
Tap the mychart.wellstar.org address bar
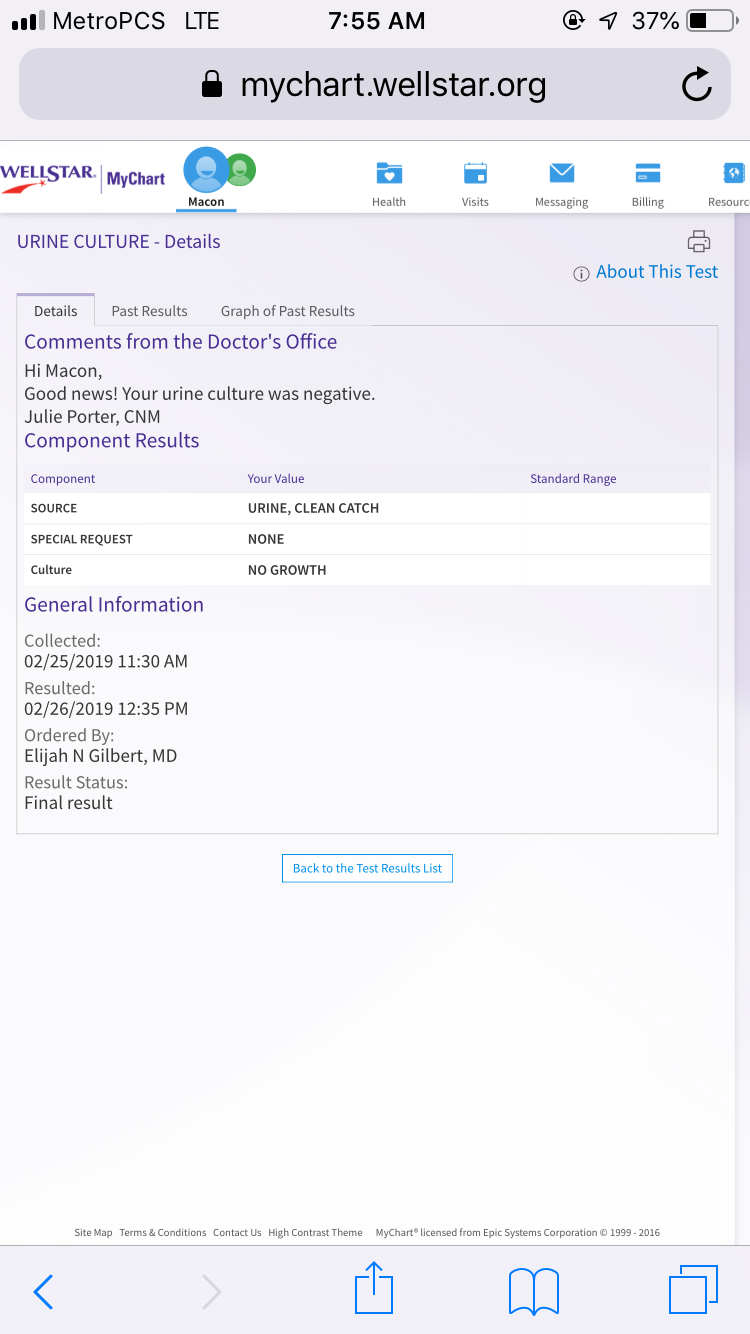[x=375, y=86]
